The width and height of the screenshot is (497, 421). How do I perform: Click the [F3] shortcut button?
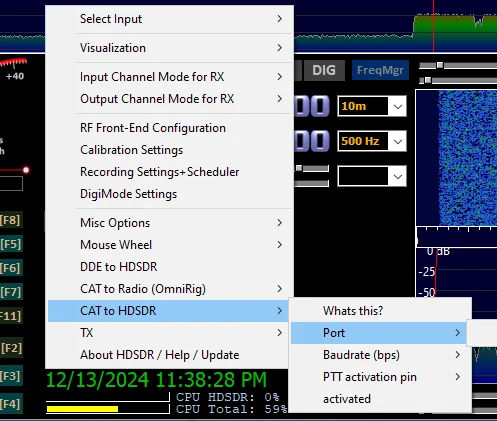pyautogui.click(x=11, y=376)
